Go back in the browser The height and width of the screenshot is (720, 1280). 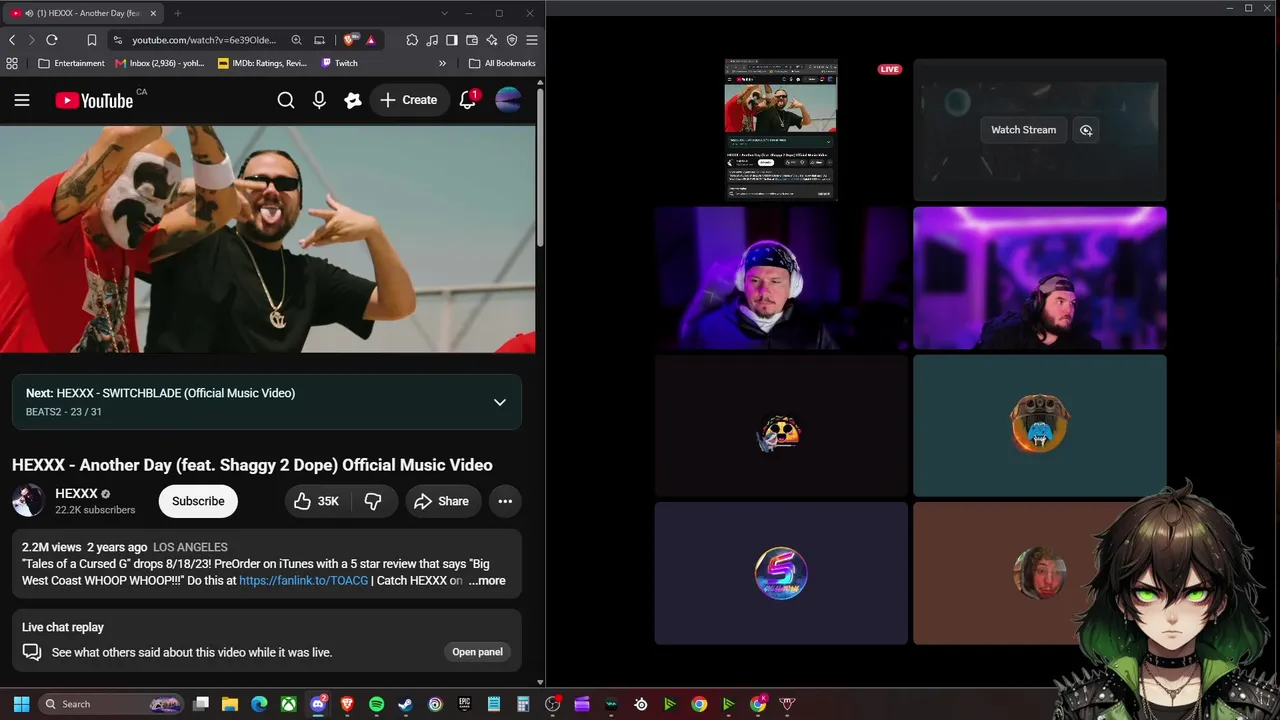[x=12, y=40]
